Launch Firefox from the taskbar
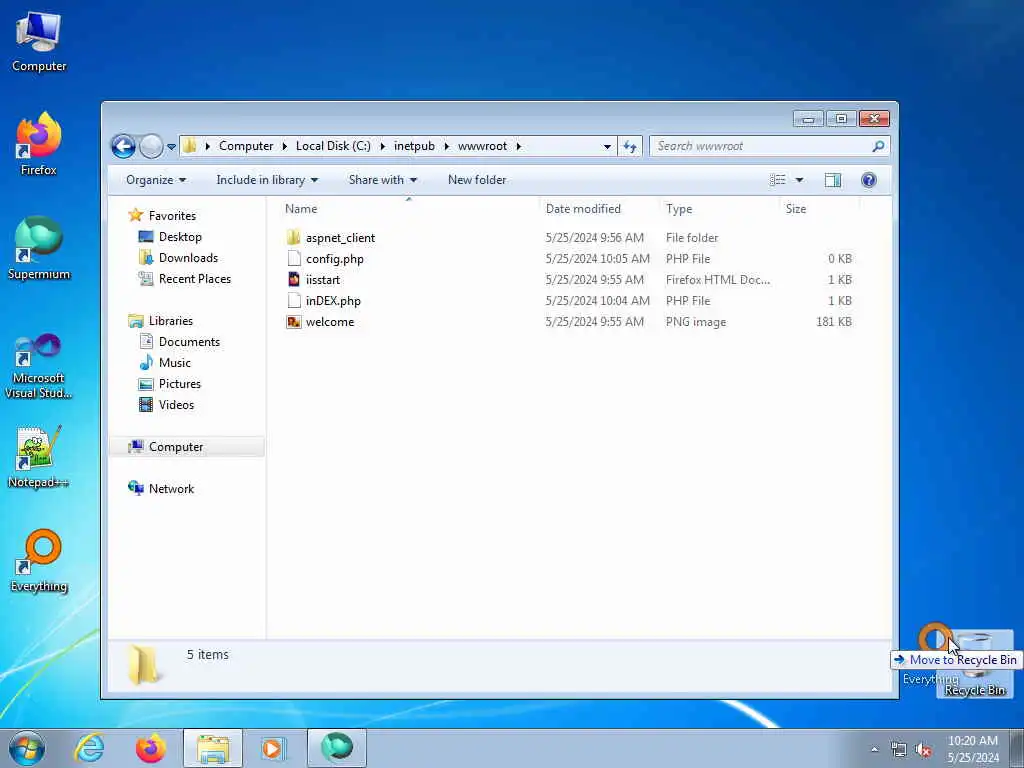The image size is (1024, 768). click(151, 748)
